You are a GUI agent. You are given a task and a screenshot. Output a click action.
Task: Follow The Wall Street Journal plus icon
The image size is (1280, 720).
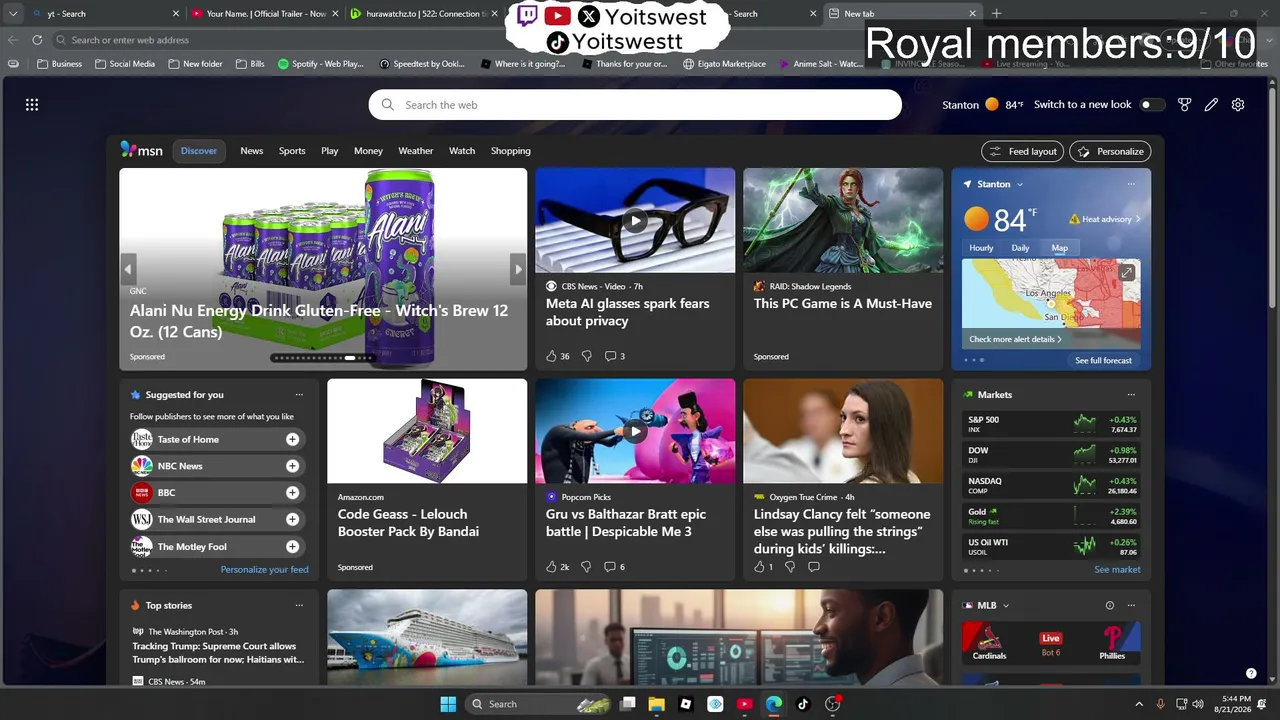(292, 519)
